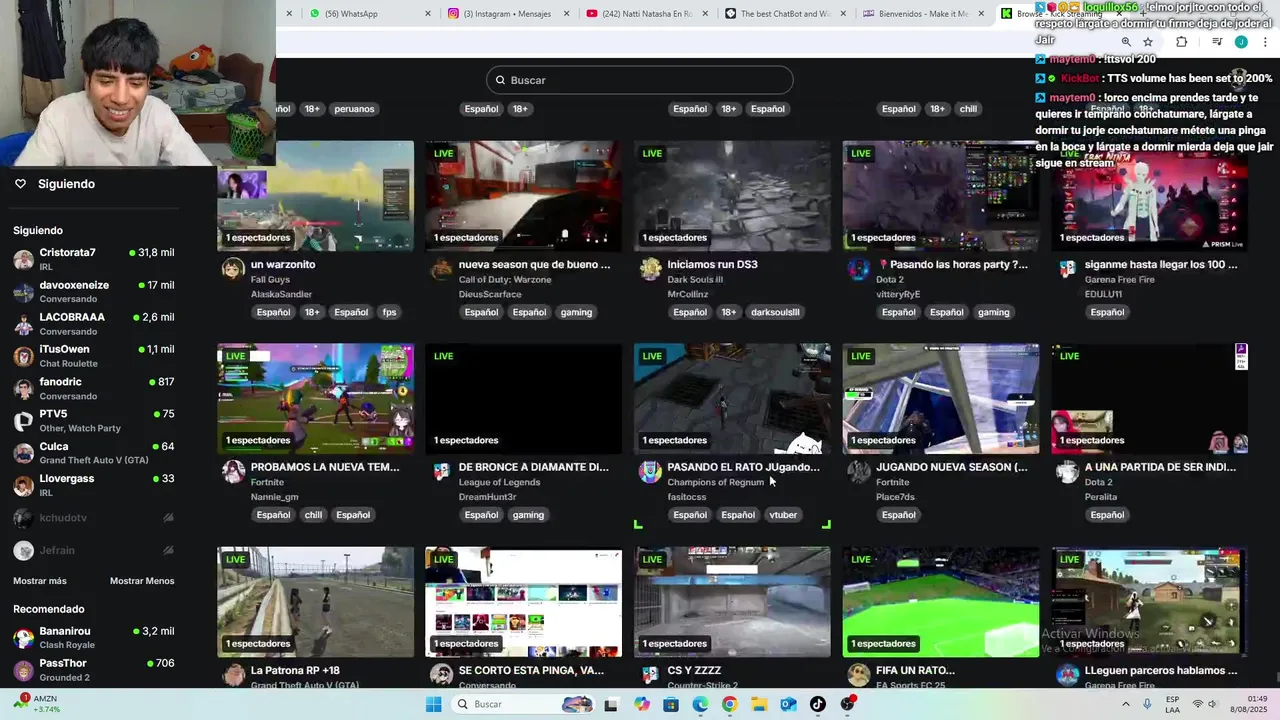Open 'Iniciamos run DS3' stream thumbnail
This screenshot has height=720, width=1280.
point(732,196)
